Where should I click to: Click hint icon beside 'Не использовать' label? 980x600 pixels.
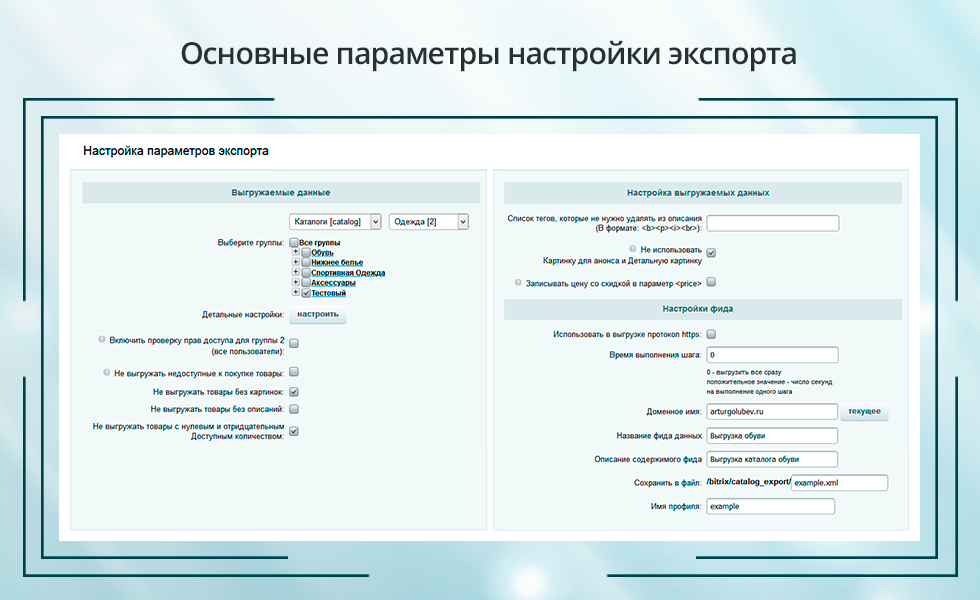[634, 248]
